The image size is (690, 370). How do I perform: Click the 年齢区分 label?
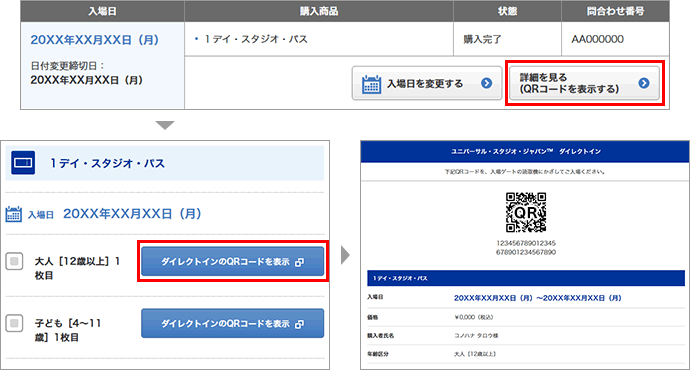[378, 354]
